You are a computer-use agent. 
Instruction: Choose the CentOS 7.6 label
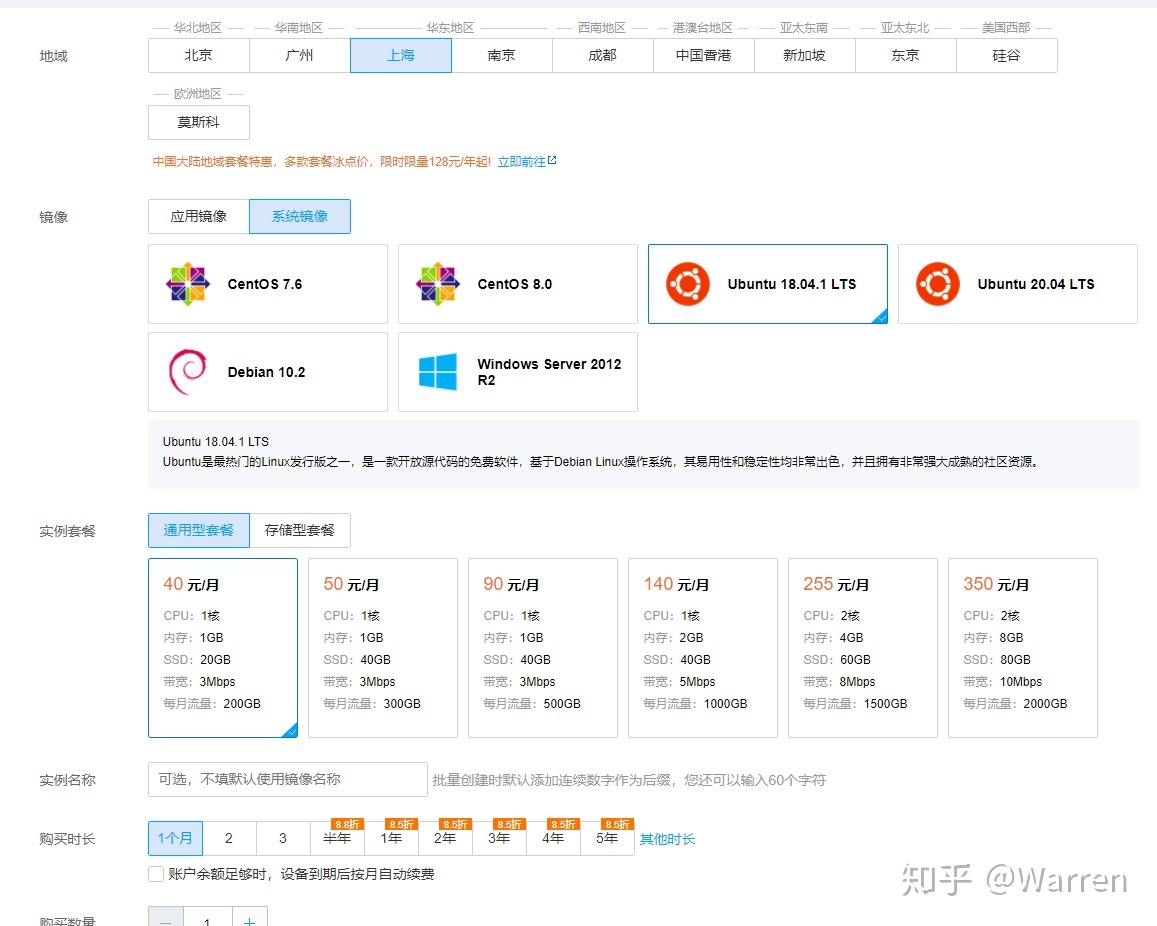pyautogui.click(x=265, y=284)
